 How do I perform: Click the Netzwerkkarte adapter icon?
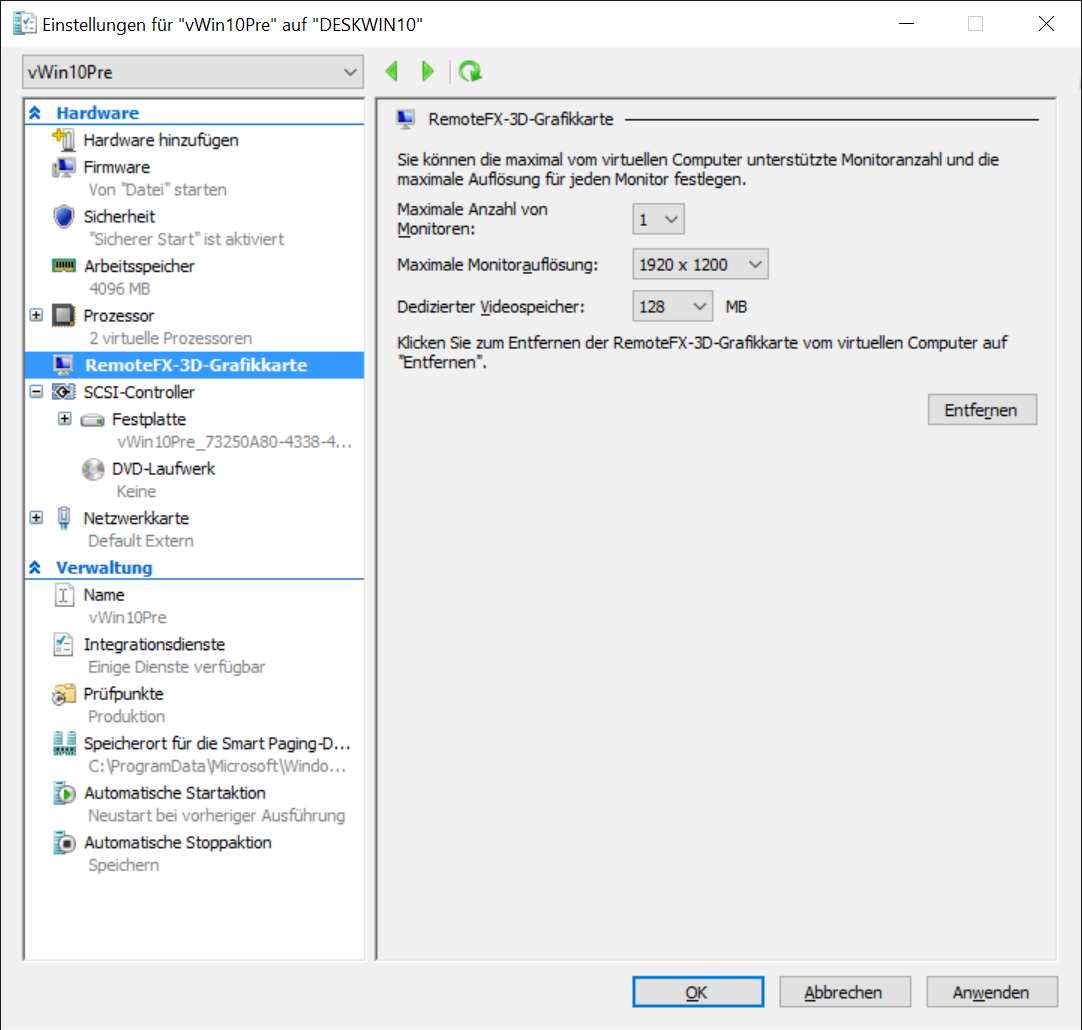63,517
